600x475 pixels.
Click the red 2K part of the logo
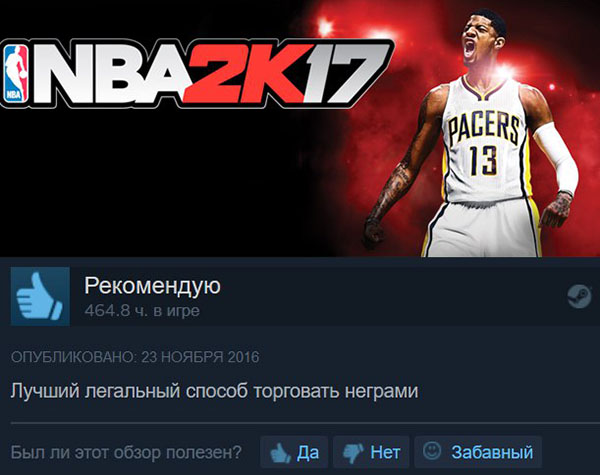(x=247, y=73)
